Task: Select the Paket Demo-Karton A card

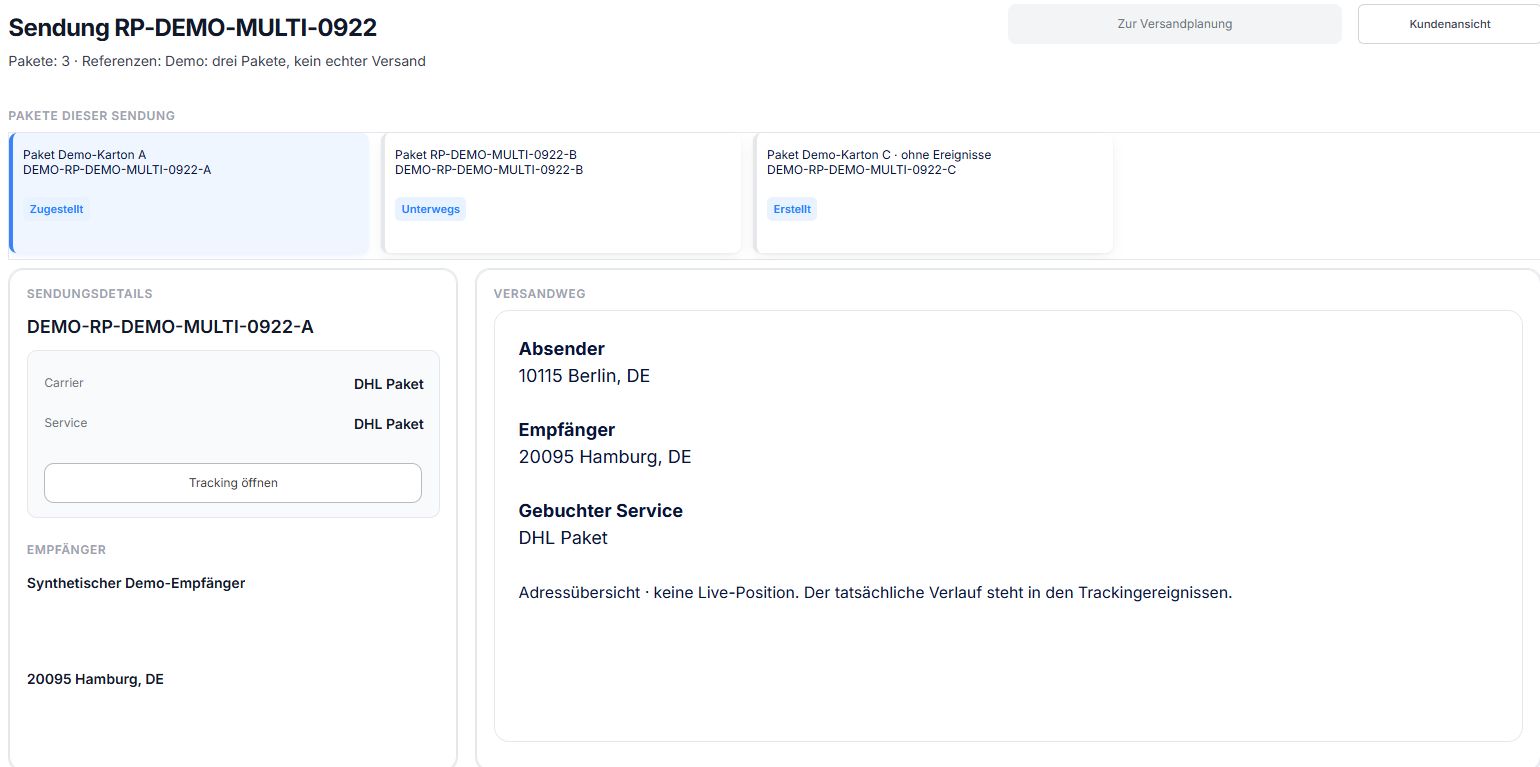Action: click(189, 193)
